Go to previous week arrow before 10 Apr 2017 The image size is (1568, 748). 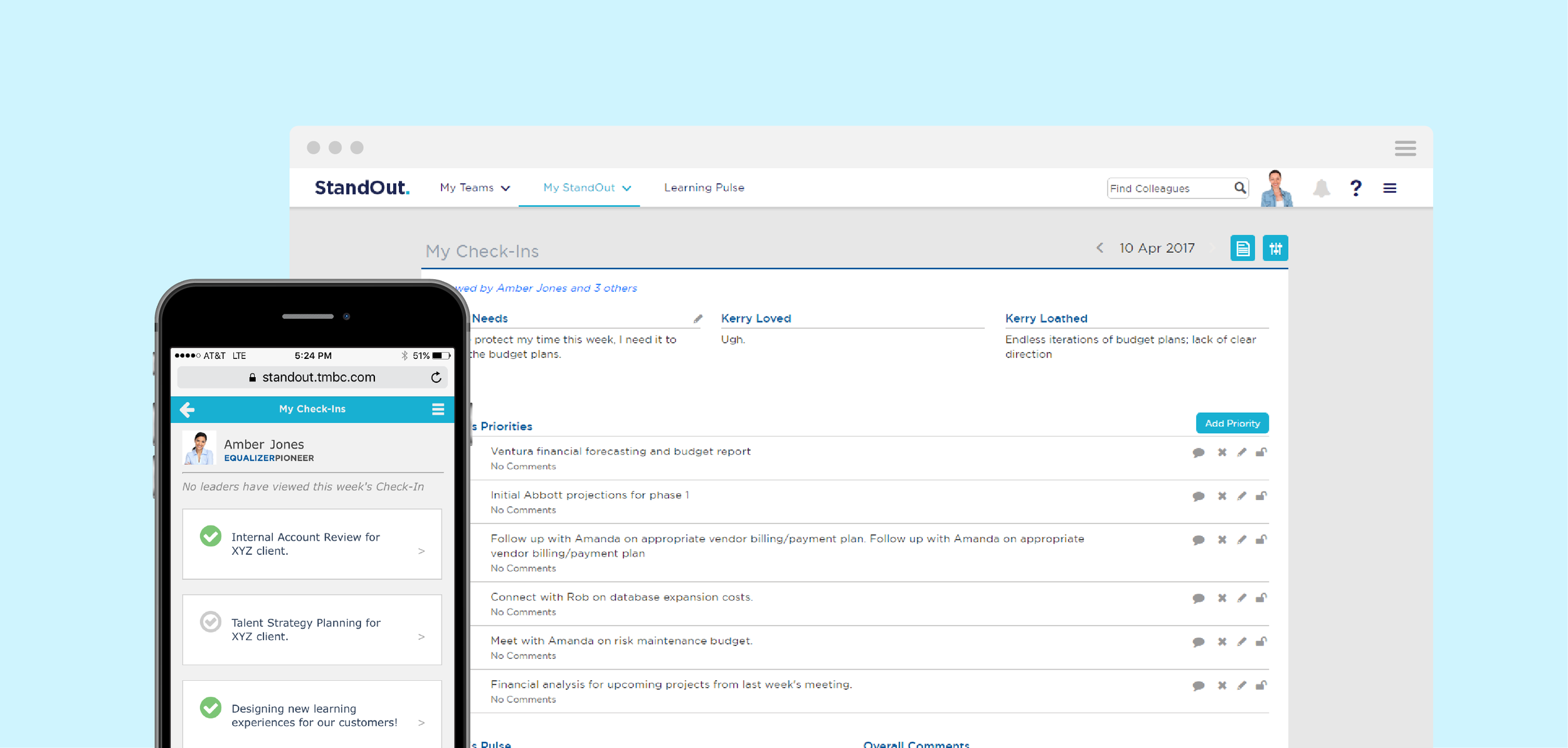[1099, 248]
